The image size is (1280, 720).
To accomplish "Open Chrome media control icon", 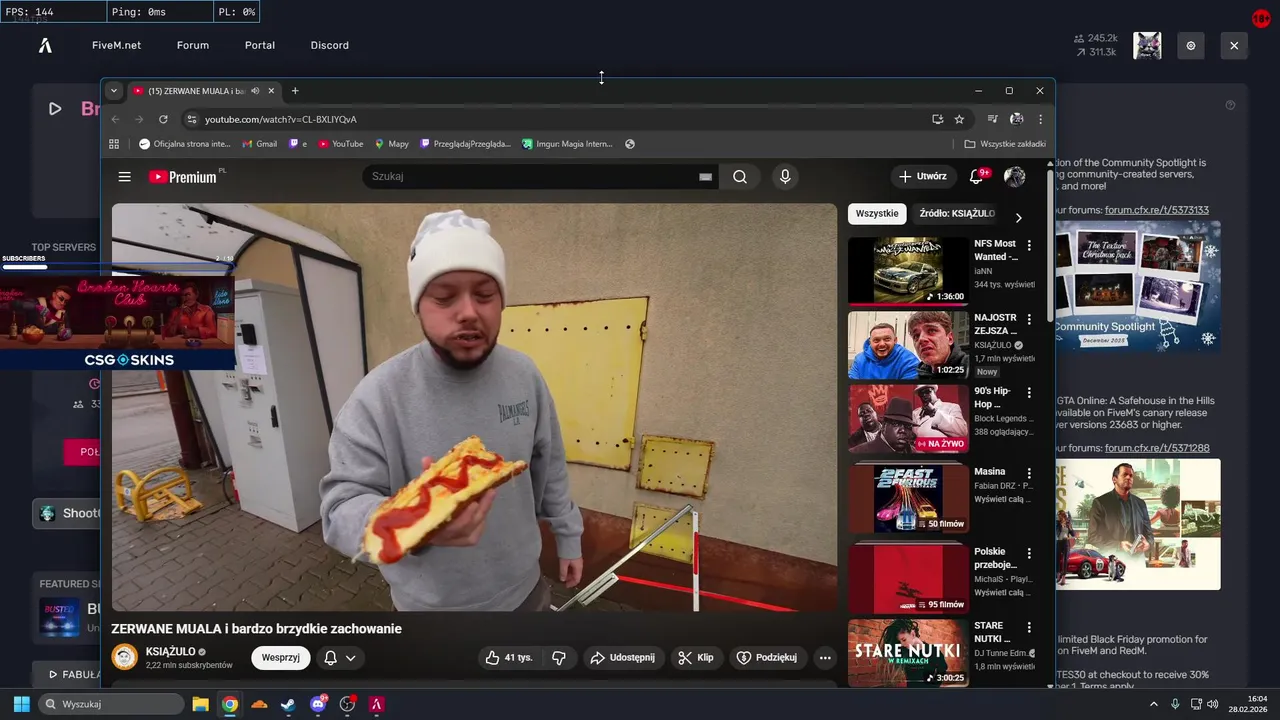I will [993, 119].
